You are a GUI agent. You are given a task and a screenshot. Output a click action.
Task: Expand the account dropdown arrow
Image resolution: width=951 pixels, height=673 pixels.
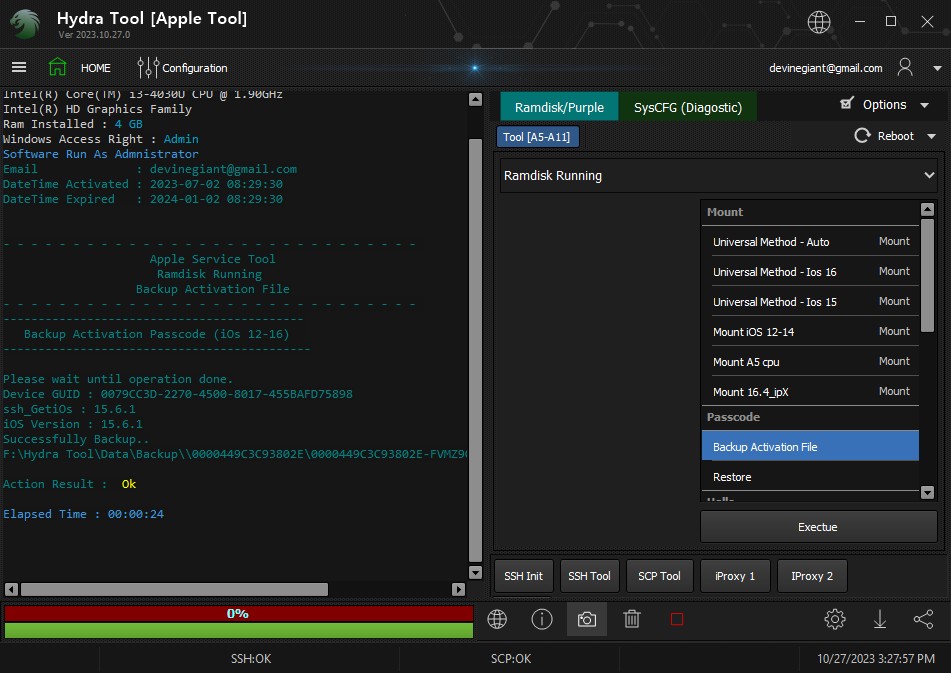[x=937, y=69]
